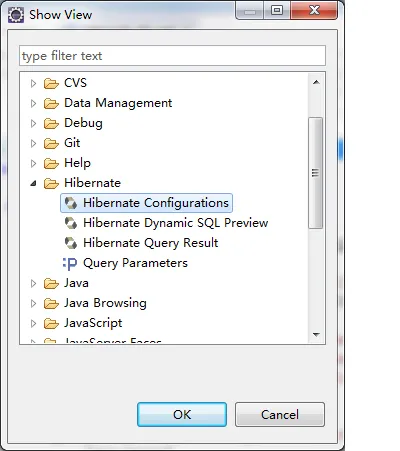Click the Java Browsing folder icon
Image resolution: width=400 pixels, height=451 pixels.
tap(51, 303)
